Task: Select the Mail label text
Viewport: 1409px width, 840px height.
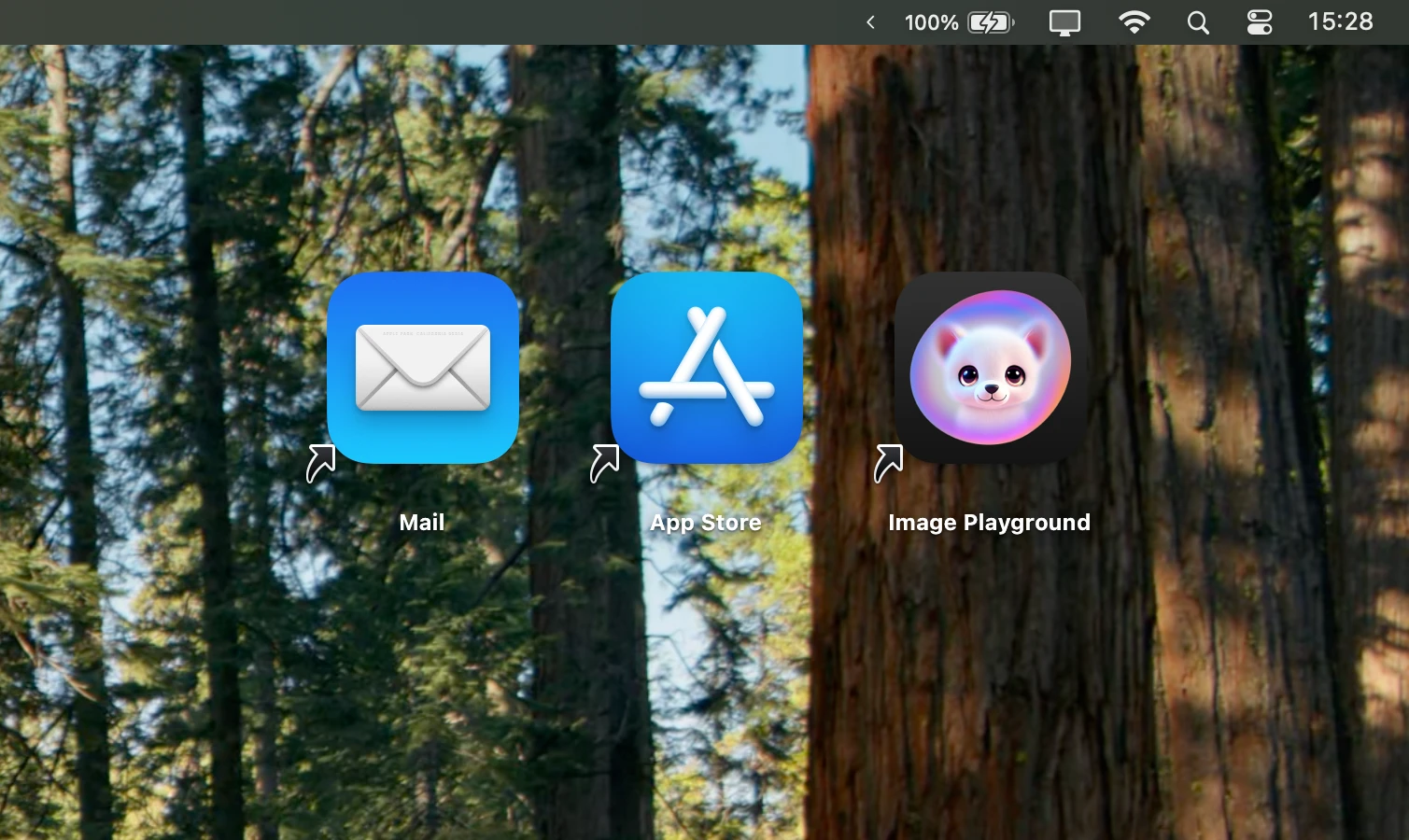Action: [422, 523]
